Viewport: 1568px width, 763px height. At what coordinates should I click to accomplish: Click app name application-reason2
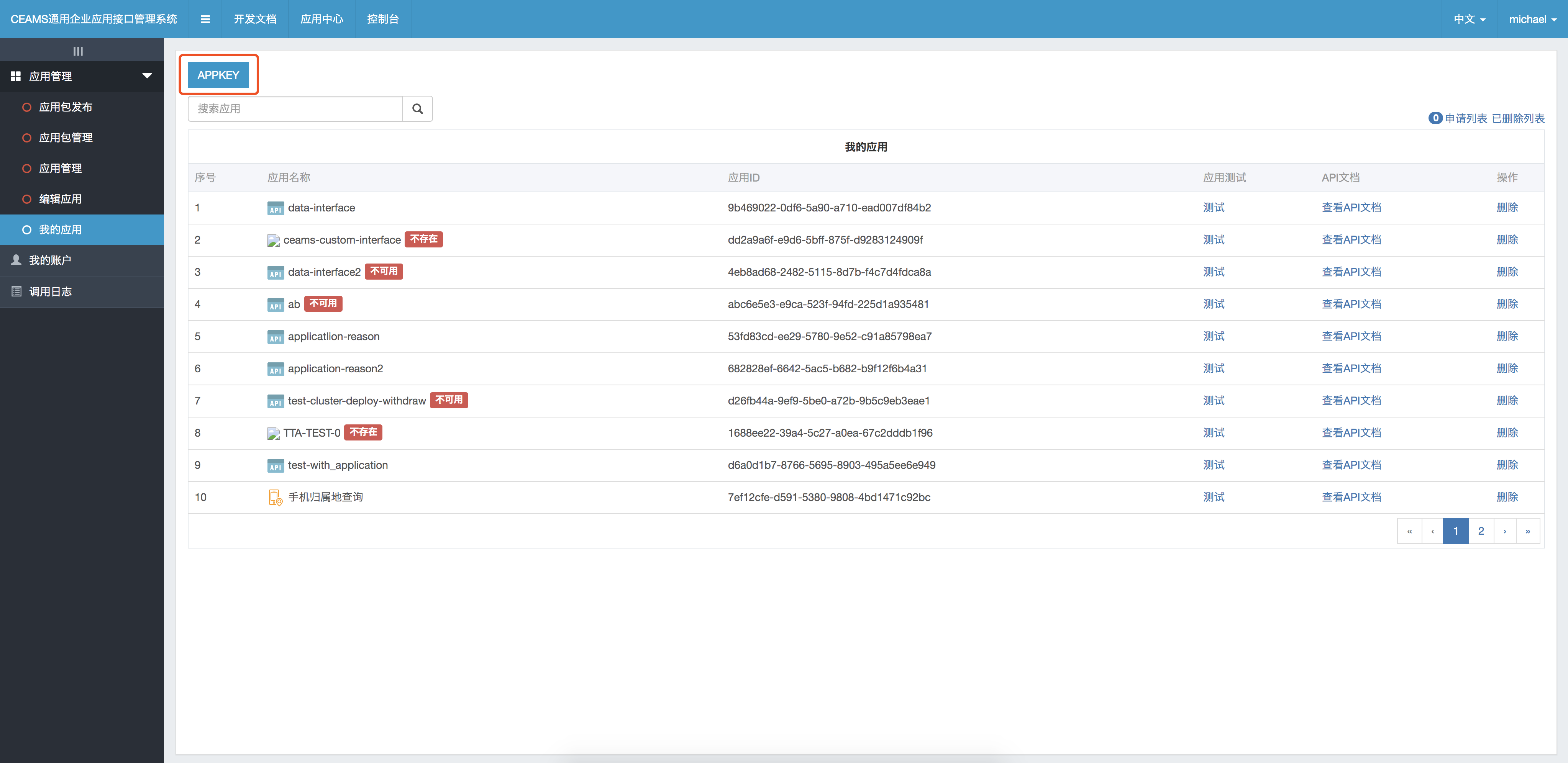click(x=335, y=369)
